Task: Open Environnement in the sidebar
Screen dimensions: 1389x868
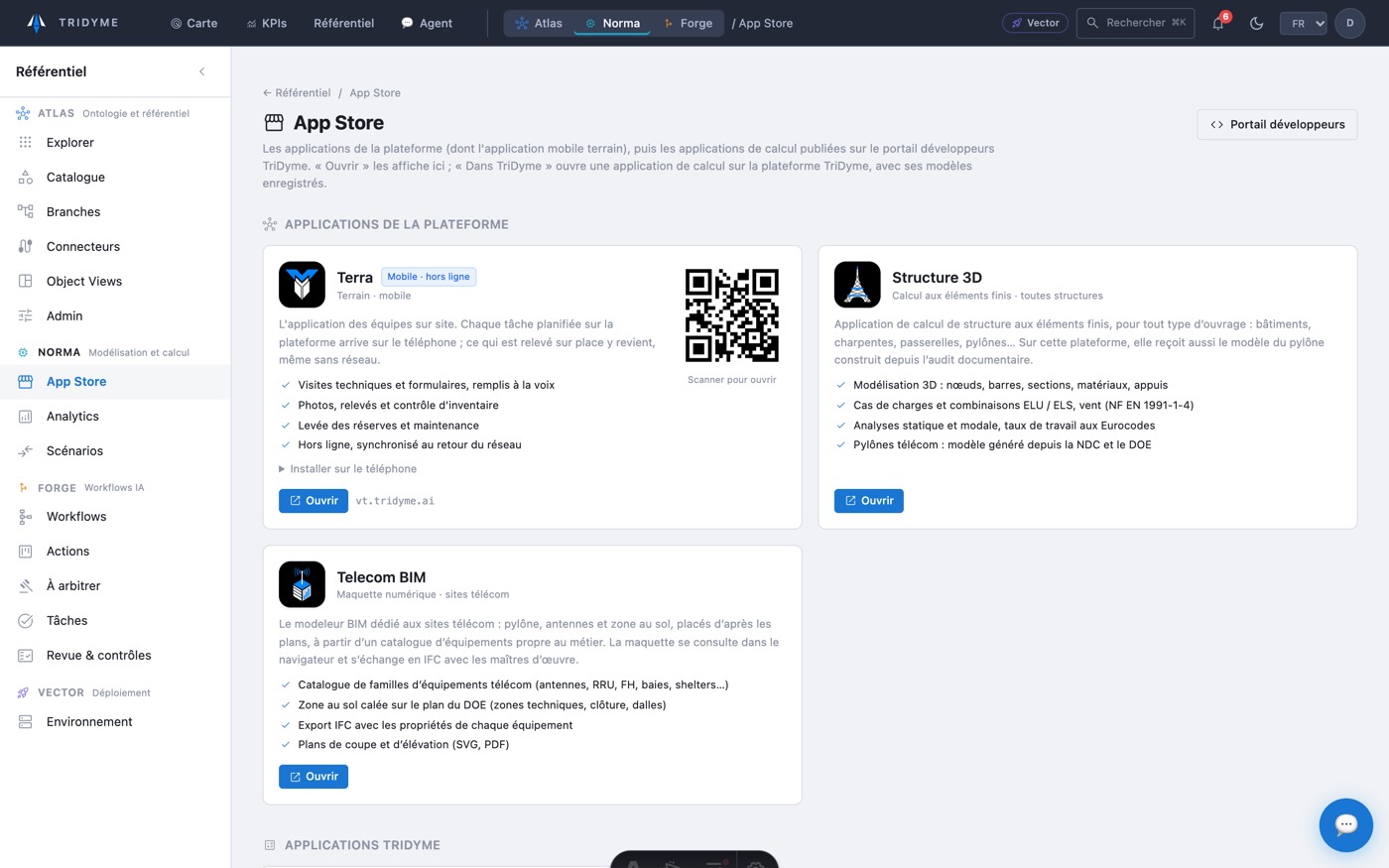Action: tap(115, 721)
